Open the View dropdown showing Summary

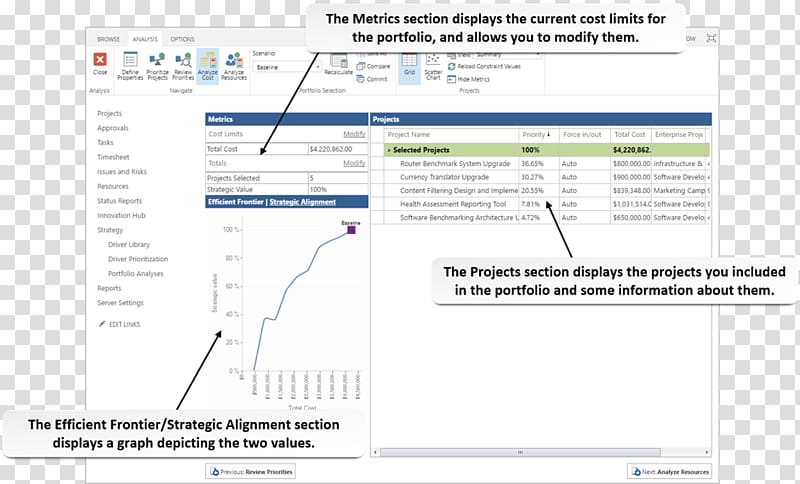click(506, 54)
